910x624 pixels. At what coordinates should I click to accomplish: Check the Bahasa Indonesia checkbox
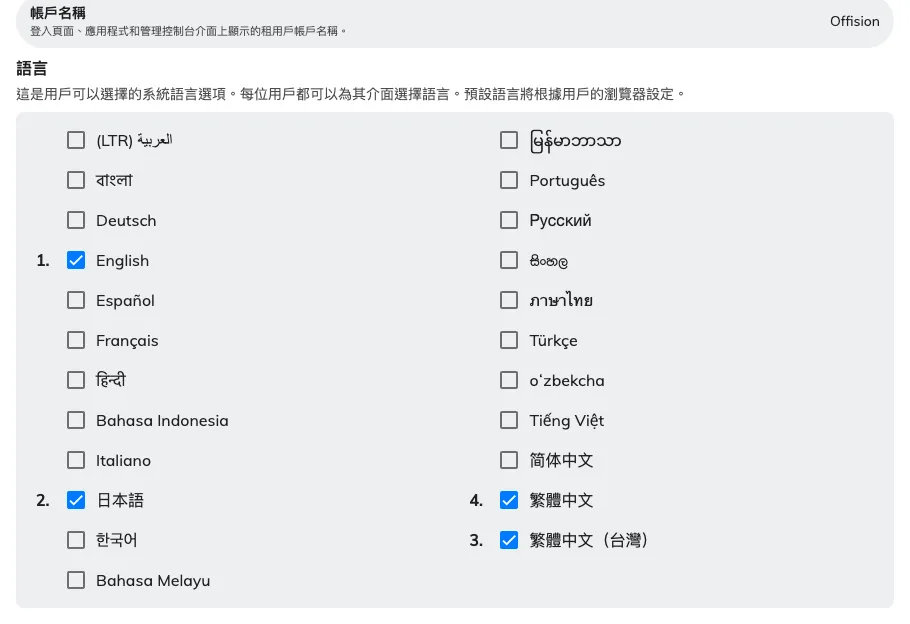76,420
